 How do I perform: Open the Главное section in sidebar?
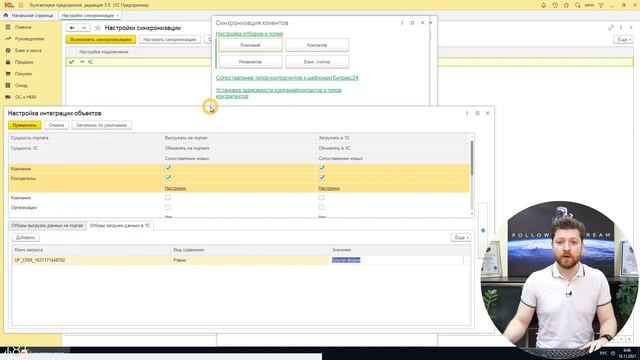23,27
